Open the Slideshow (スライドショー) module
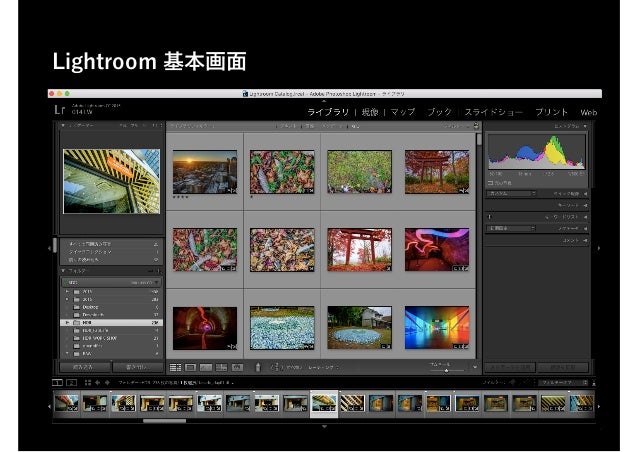638x452 pixels. 495,112
